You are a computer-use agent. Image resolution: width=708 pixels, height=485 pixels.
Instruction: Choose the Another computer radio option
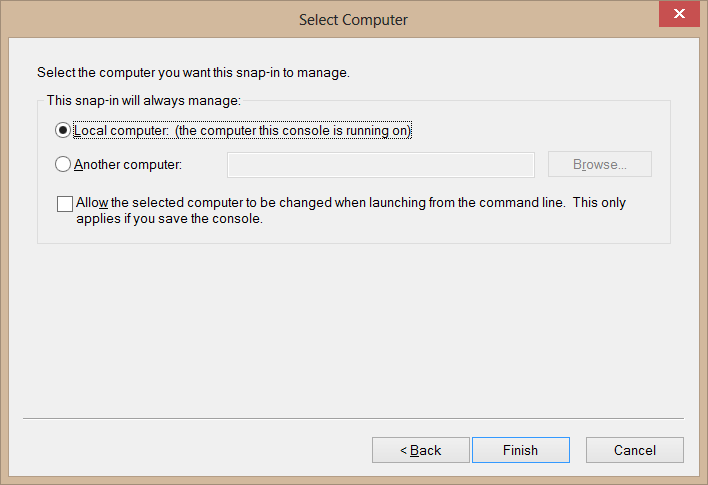pos(64,164)
